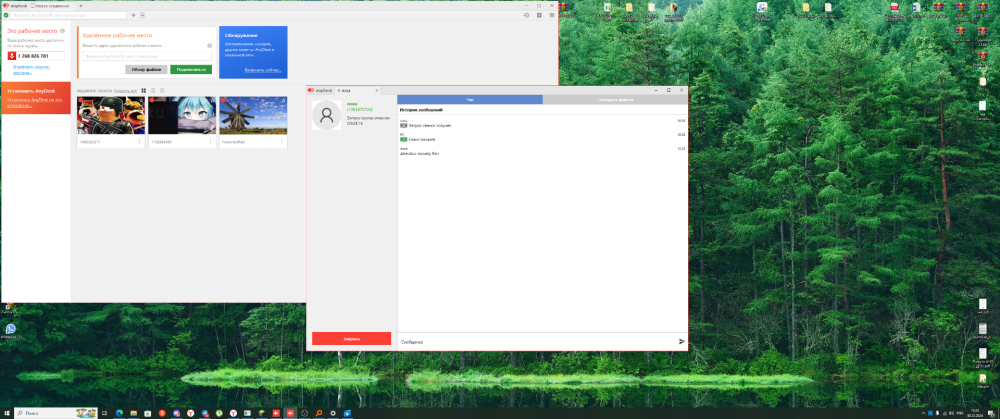Focus the 'Сообщение' chat input field
This screenshot has width=1000, height=419.
537,342
